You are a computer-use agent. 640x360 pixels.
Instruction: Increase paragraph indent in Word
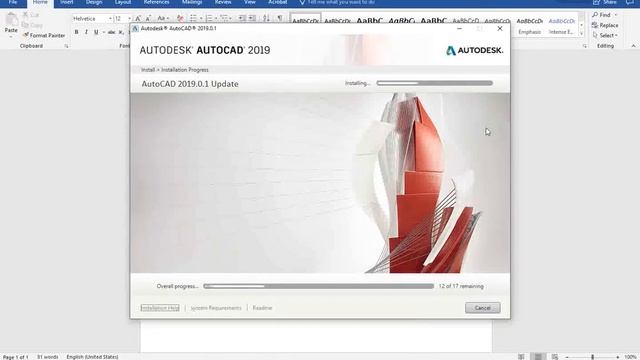tap(253, 18)
